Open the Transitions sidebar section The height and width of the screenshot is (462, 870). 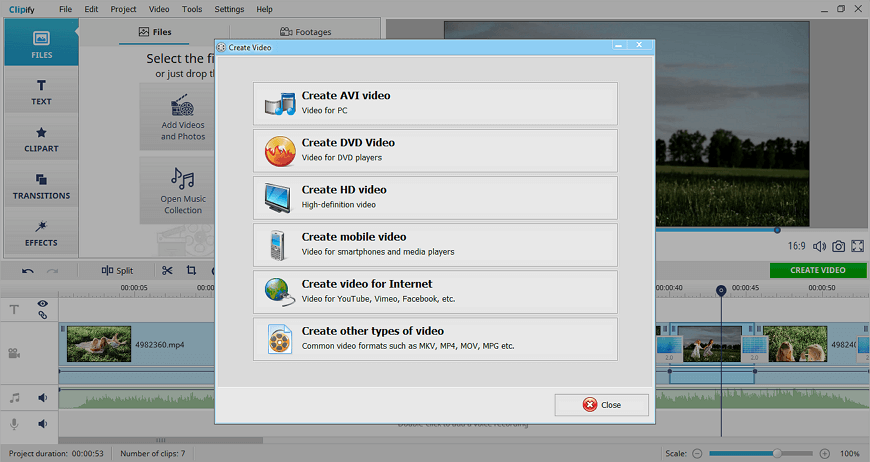pyautogui.click(x=42, y=185)
